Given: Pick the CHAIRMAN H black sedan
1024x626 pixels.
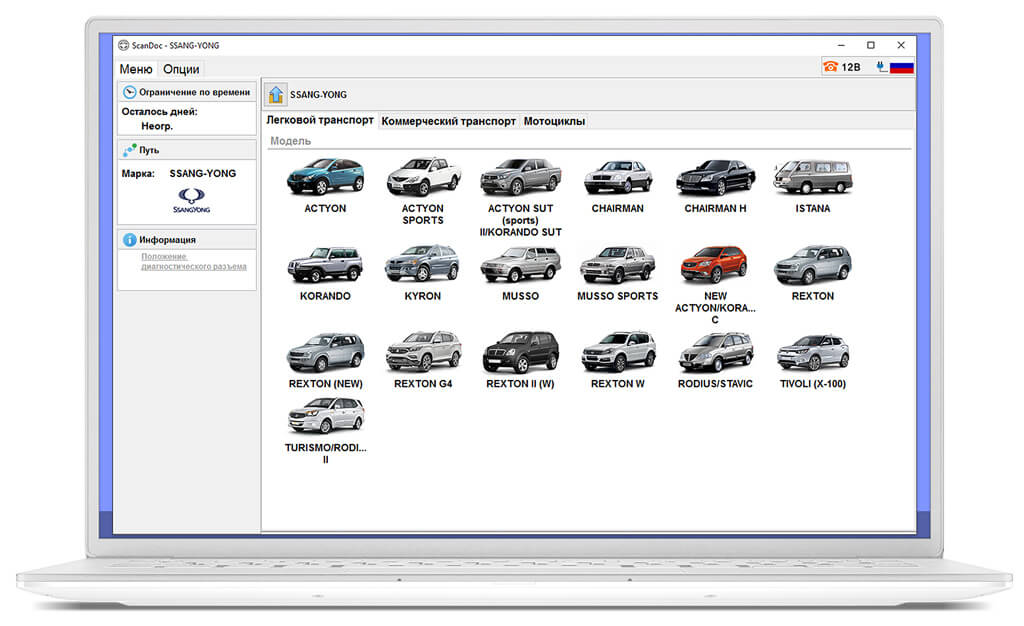Looking at the screenshot, I should click(x=715, y=177).
